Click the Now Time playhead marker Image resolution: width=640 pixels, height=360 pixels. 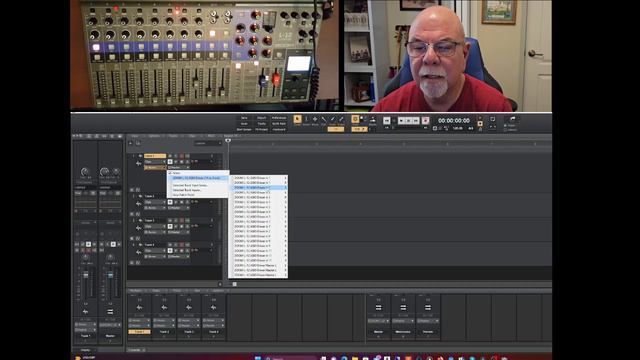coord(228,140)
